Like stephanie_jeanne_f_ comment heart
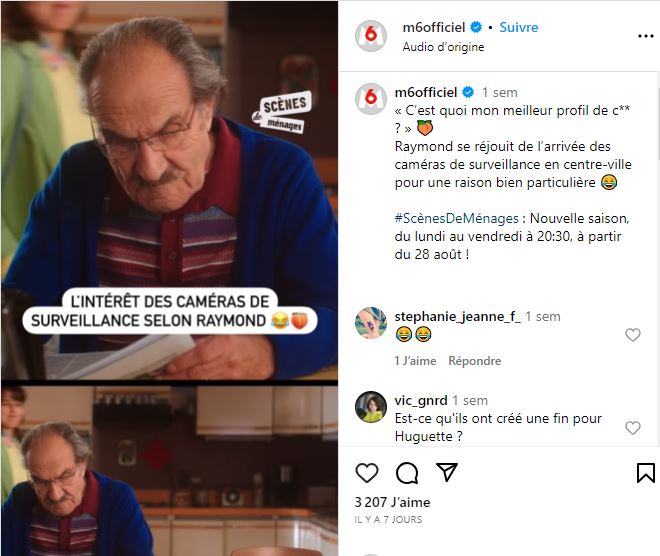The image size is (660, 556). (x=633, y=335)
